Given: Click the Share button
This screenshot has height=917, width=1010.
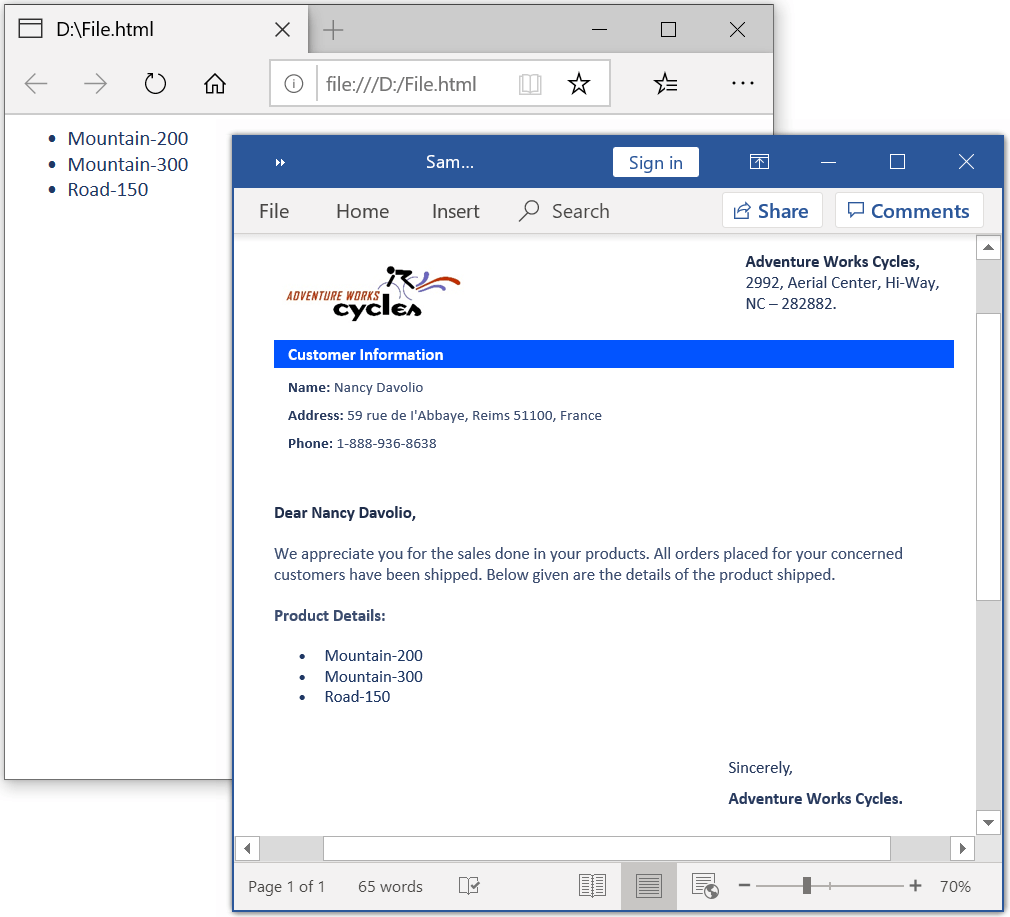Looking at the screenshot, I should coord(772,211).
